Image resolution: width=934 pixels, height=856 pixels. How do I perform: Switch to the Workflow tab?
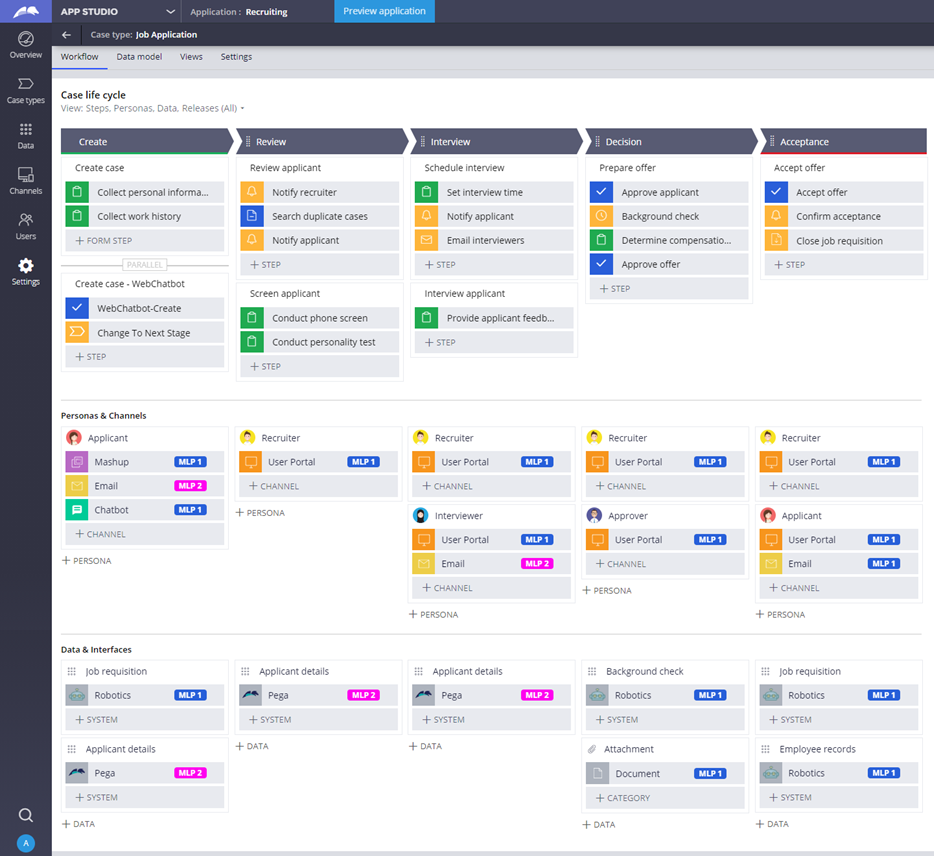79,57
